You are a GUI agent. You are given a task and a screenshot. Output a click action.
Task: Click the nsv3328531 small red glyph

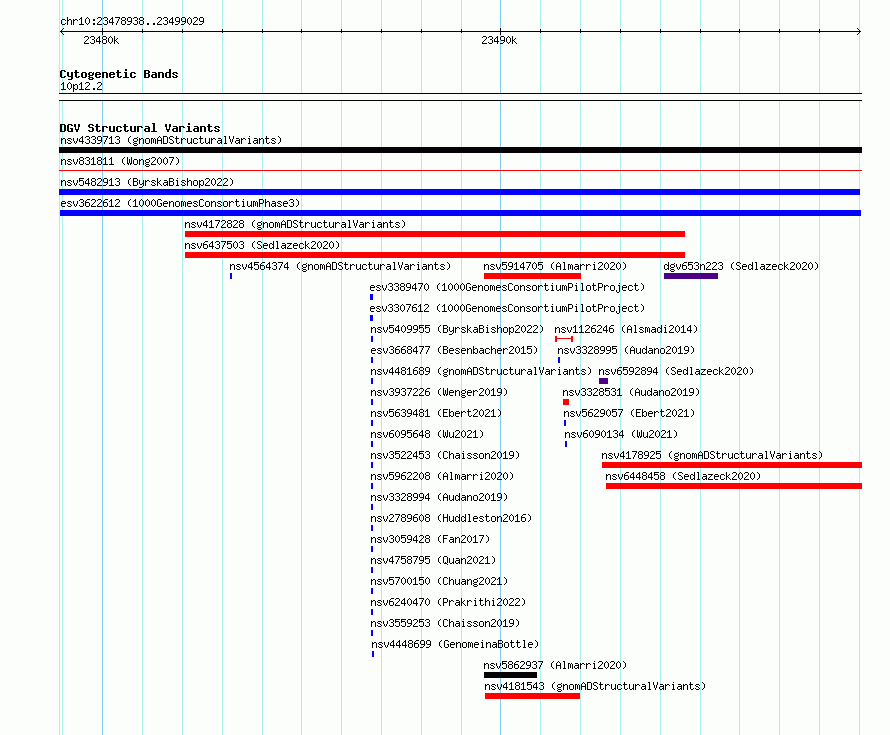[566, 402]
